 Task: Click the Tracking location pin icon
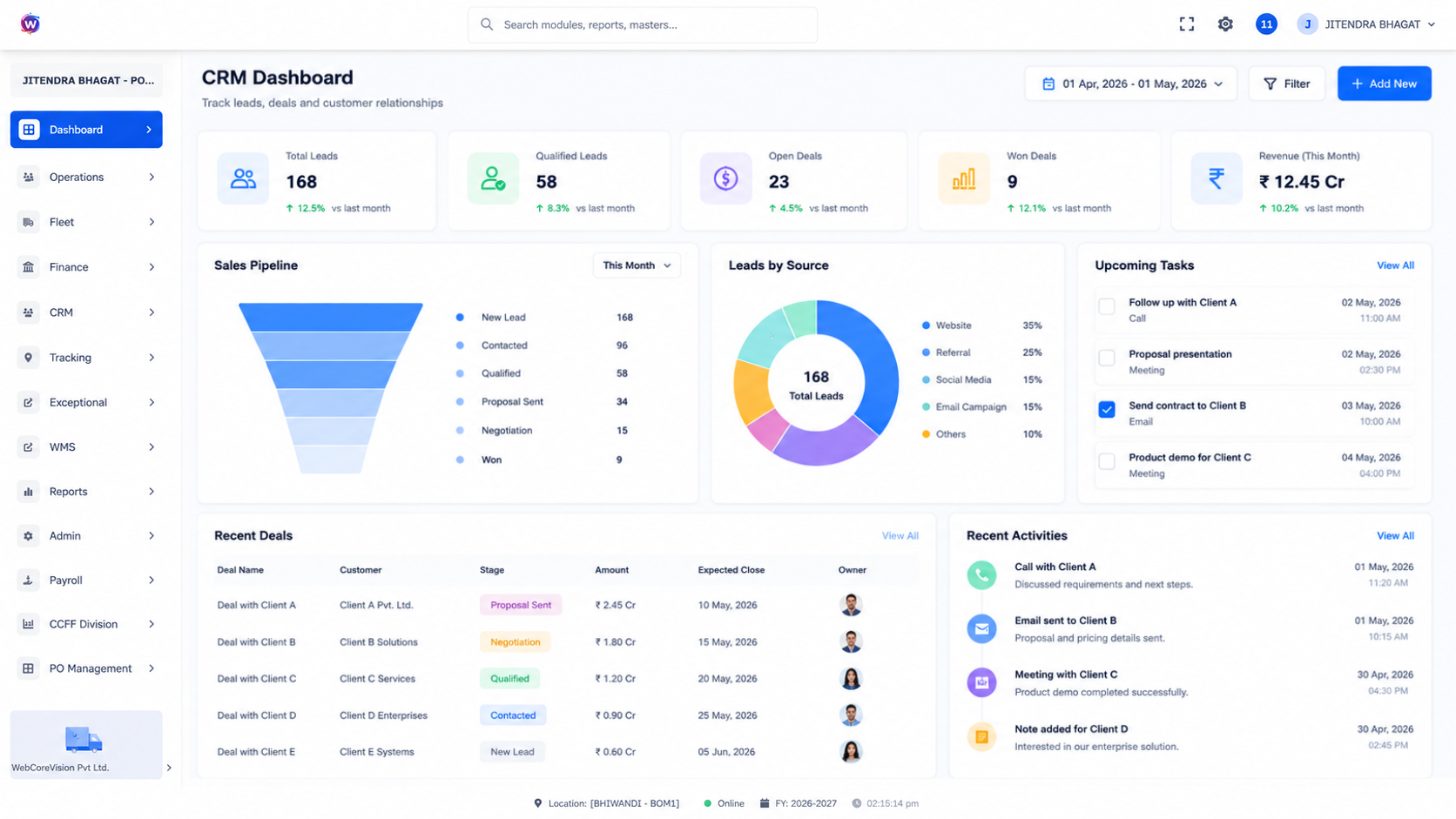[29, 358]
